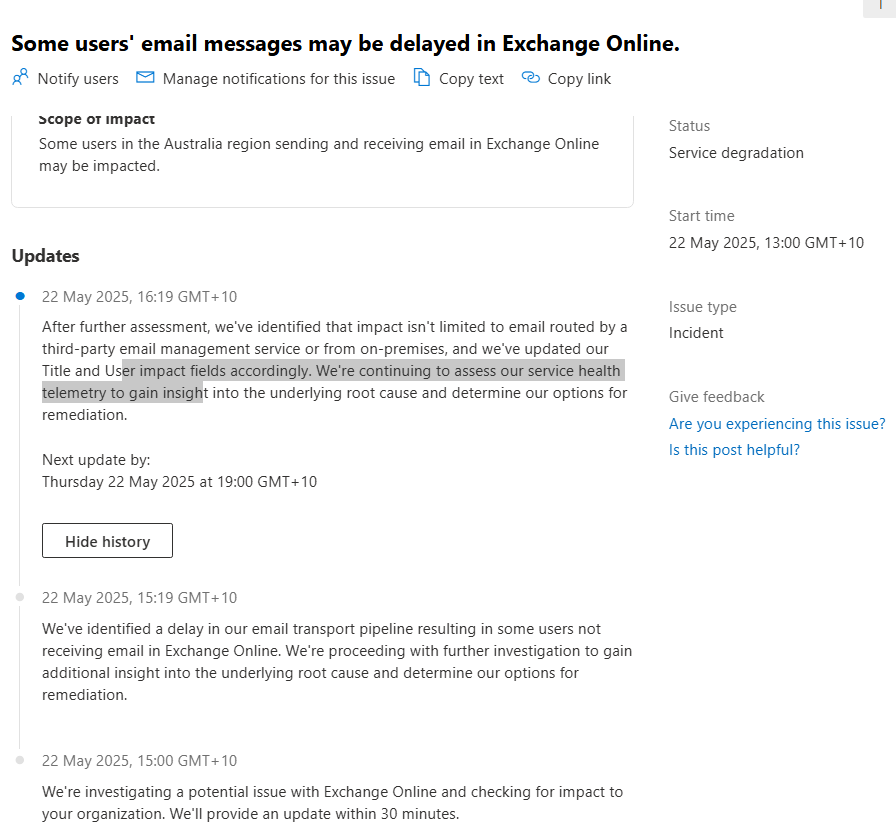
Task: Open the 'Are you experiencing this issue?' link
Action: point(777,423)
